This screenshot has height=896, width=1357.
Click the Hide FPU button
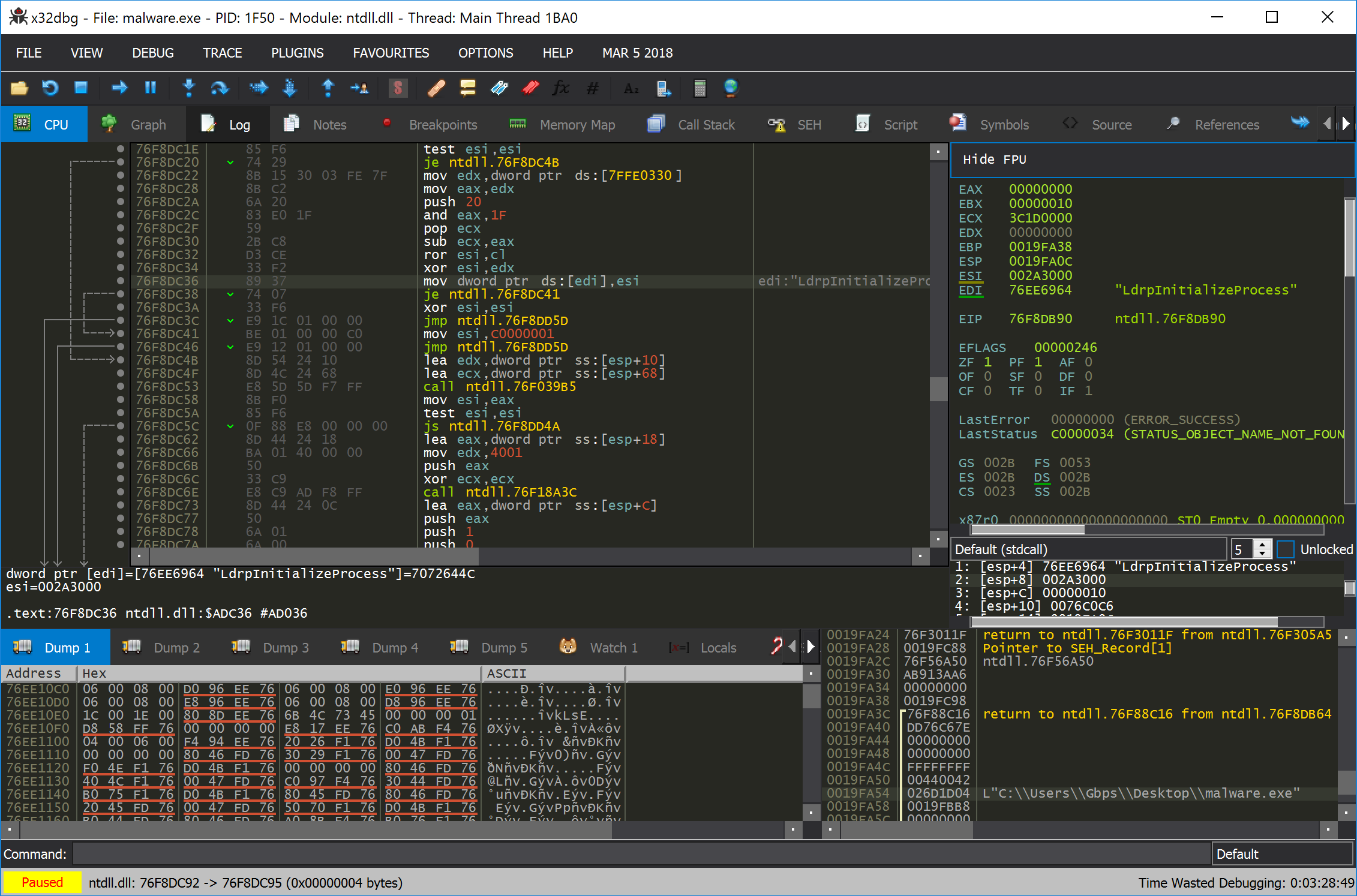995,160
